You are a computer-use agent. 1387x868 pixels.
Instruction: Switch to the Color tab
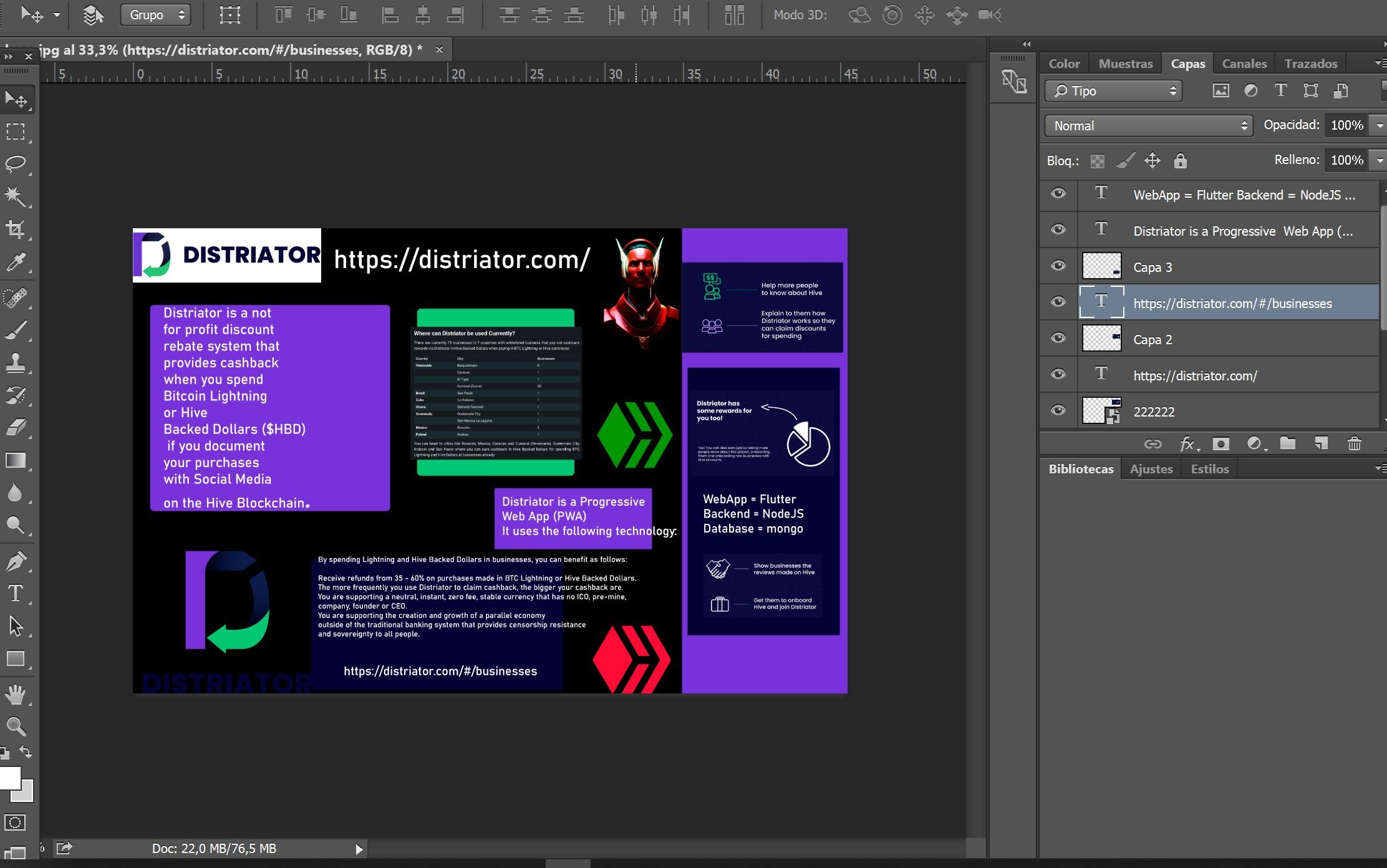(x=1064, y=64)
